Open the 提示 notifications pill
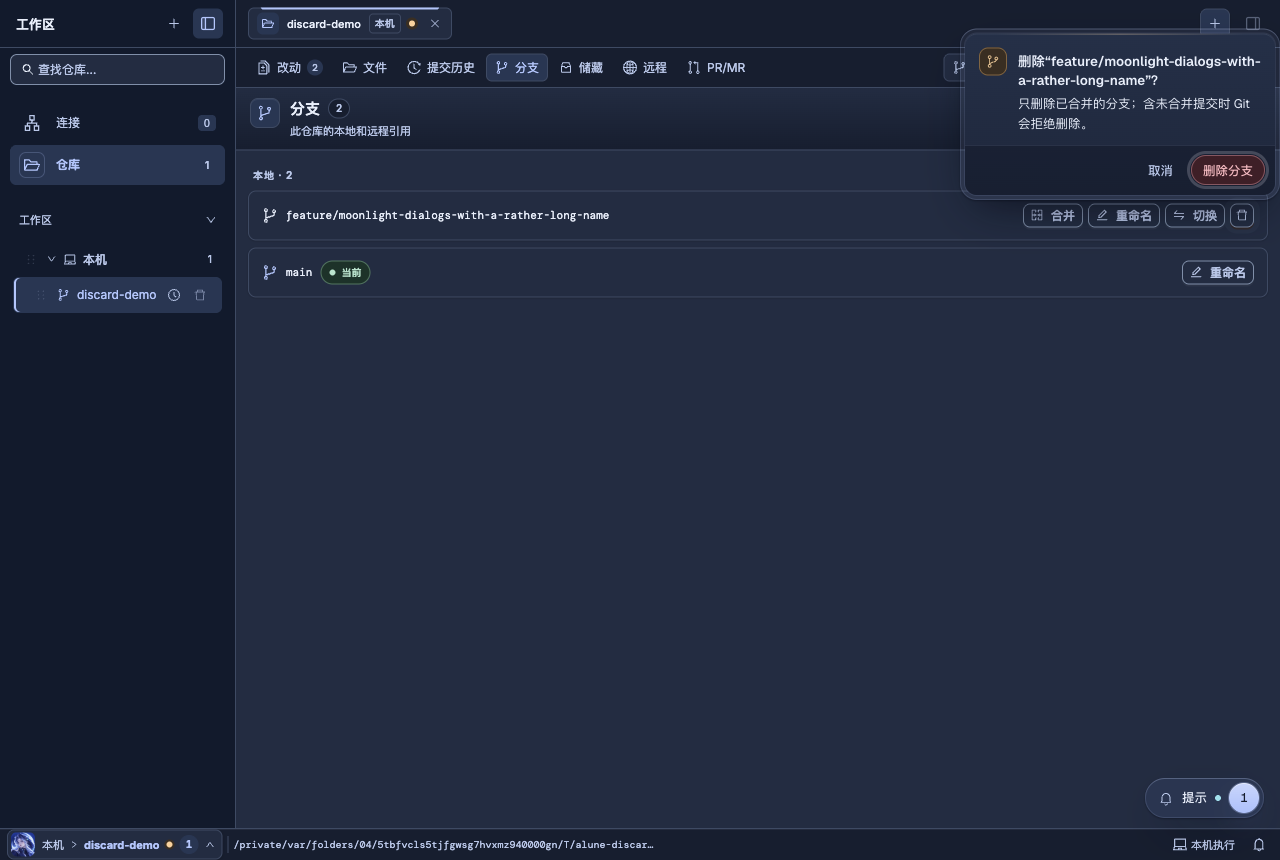1280x860 pixels. coord(1204,798)
